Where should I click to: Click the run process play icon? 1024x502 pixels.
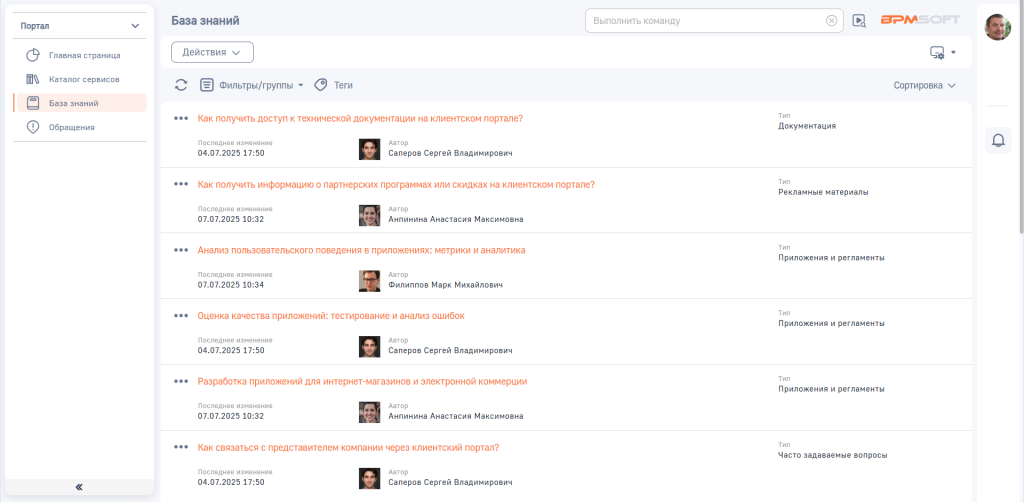pos(859,21)
